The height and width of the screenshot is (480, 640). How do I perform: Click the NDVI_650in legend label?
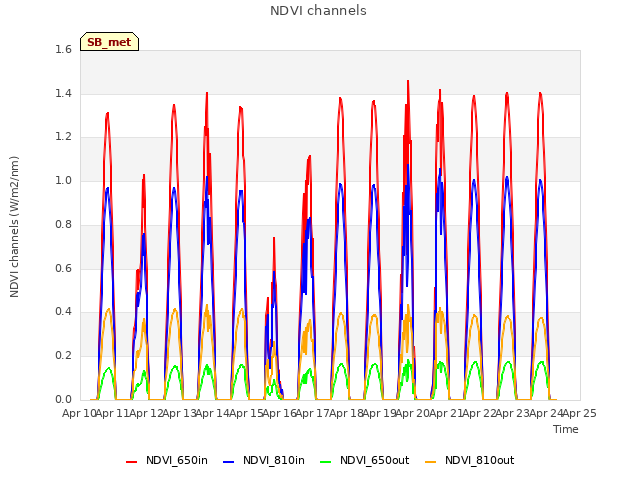[x=177, y=460]
